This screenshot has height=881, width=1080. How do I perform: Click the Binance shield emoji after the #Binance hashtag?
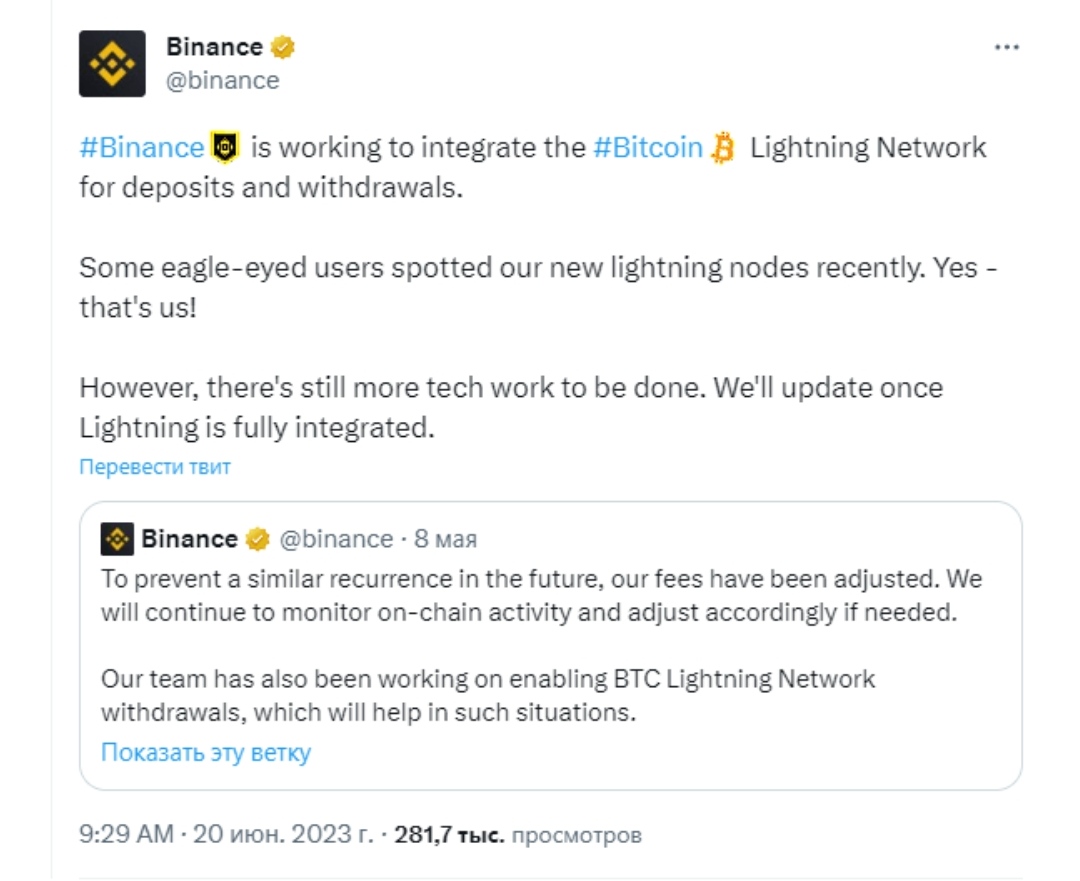(224, 148)
